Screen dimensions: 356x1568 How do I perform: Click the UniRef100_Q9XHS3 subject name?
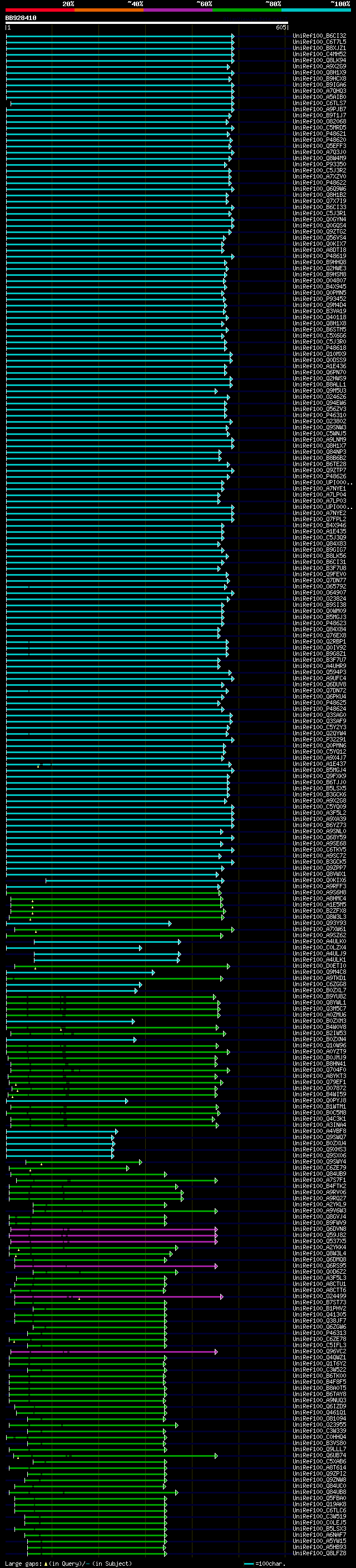coord(319,1150)
